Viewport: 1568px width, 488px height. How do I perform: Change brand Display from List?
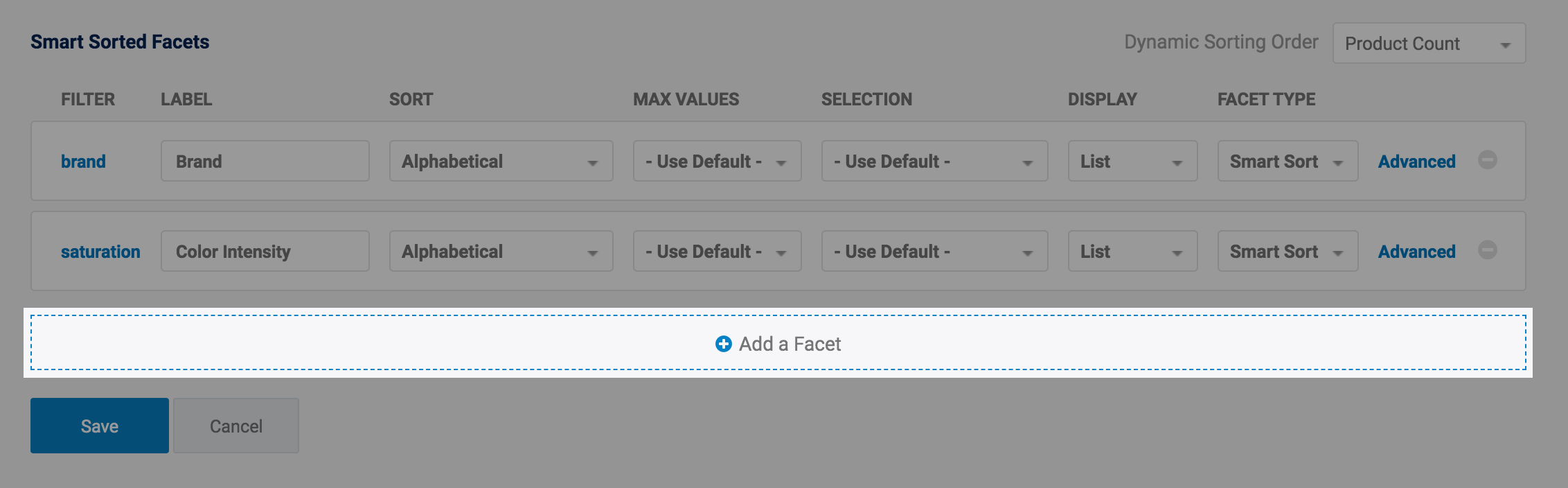(1132, 162)
